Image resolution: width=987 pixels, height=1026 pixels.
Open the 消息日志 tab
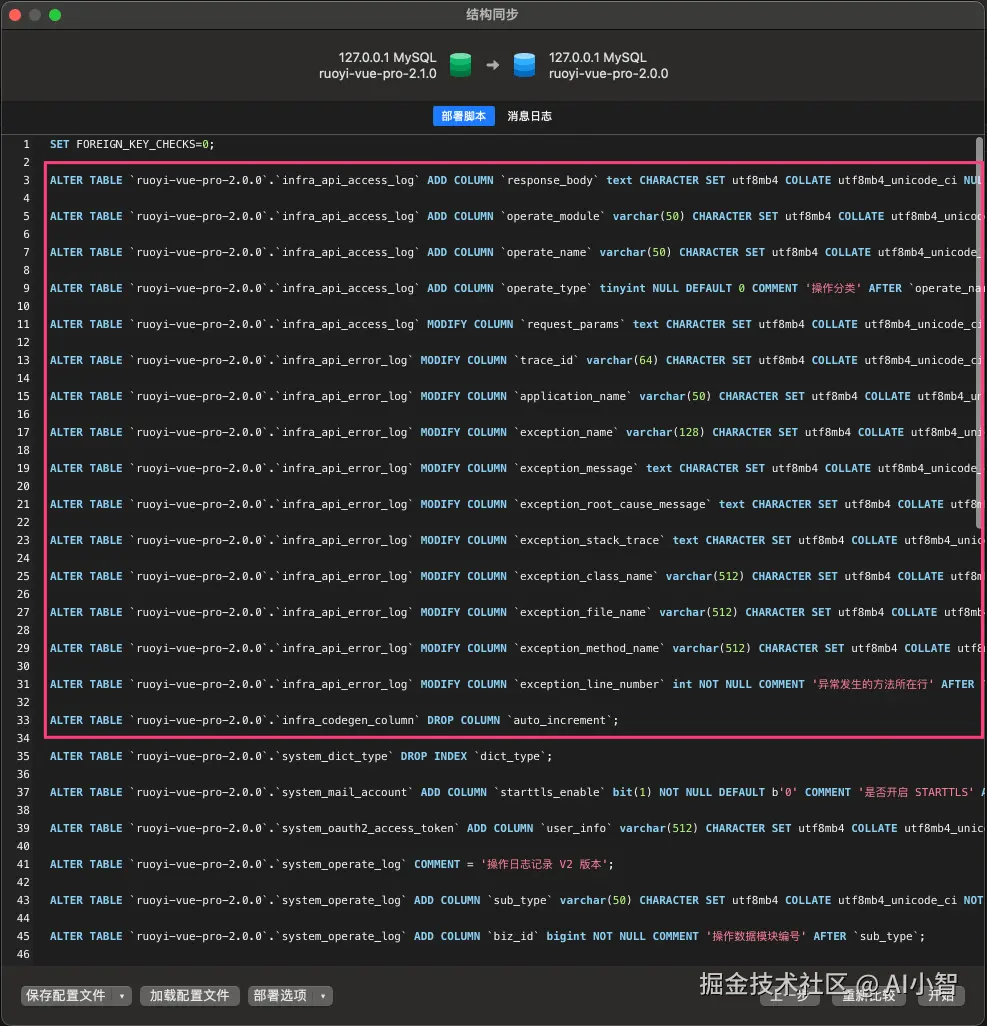tap(529, 116)
